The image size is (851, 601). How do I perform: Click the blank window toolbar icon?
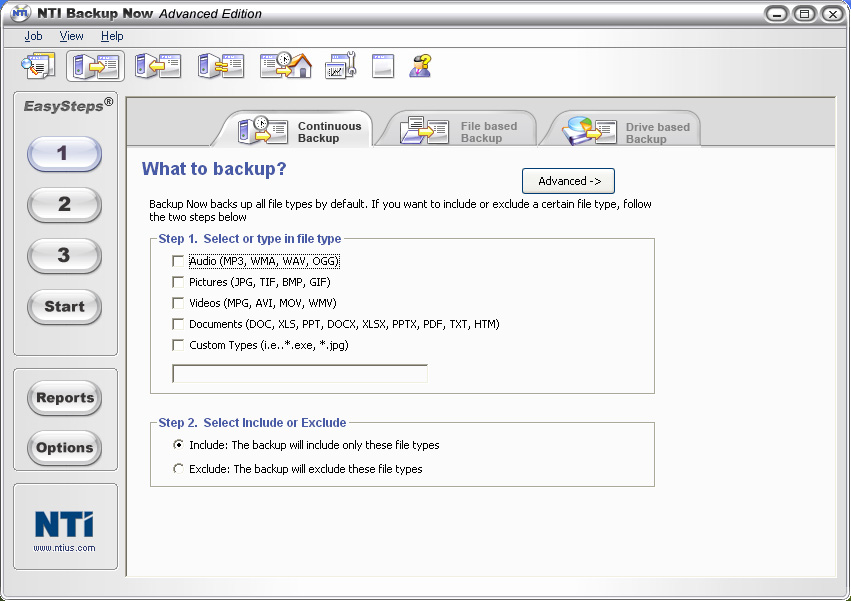[383, 66]
